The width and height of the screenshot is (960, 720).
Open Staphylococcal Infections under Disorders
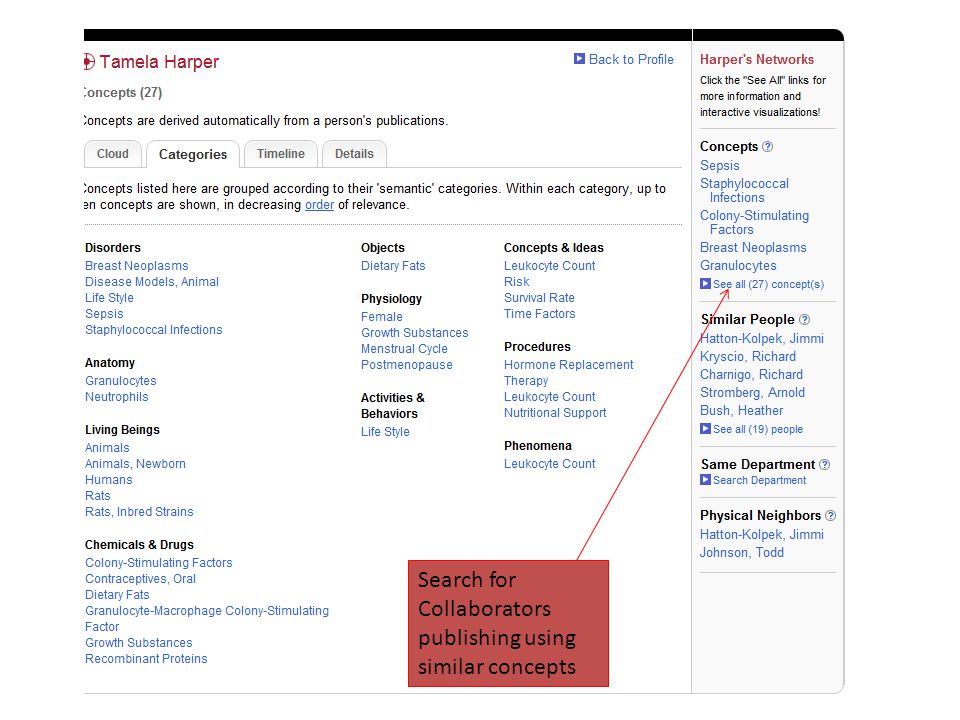(154, 329)
